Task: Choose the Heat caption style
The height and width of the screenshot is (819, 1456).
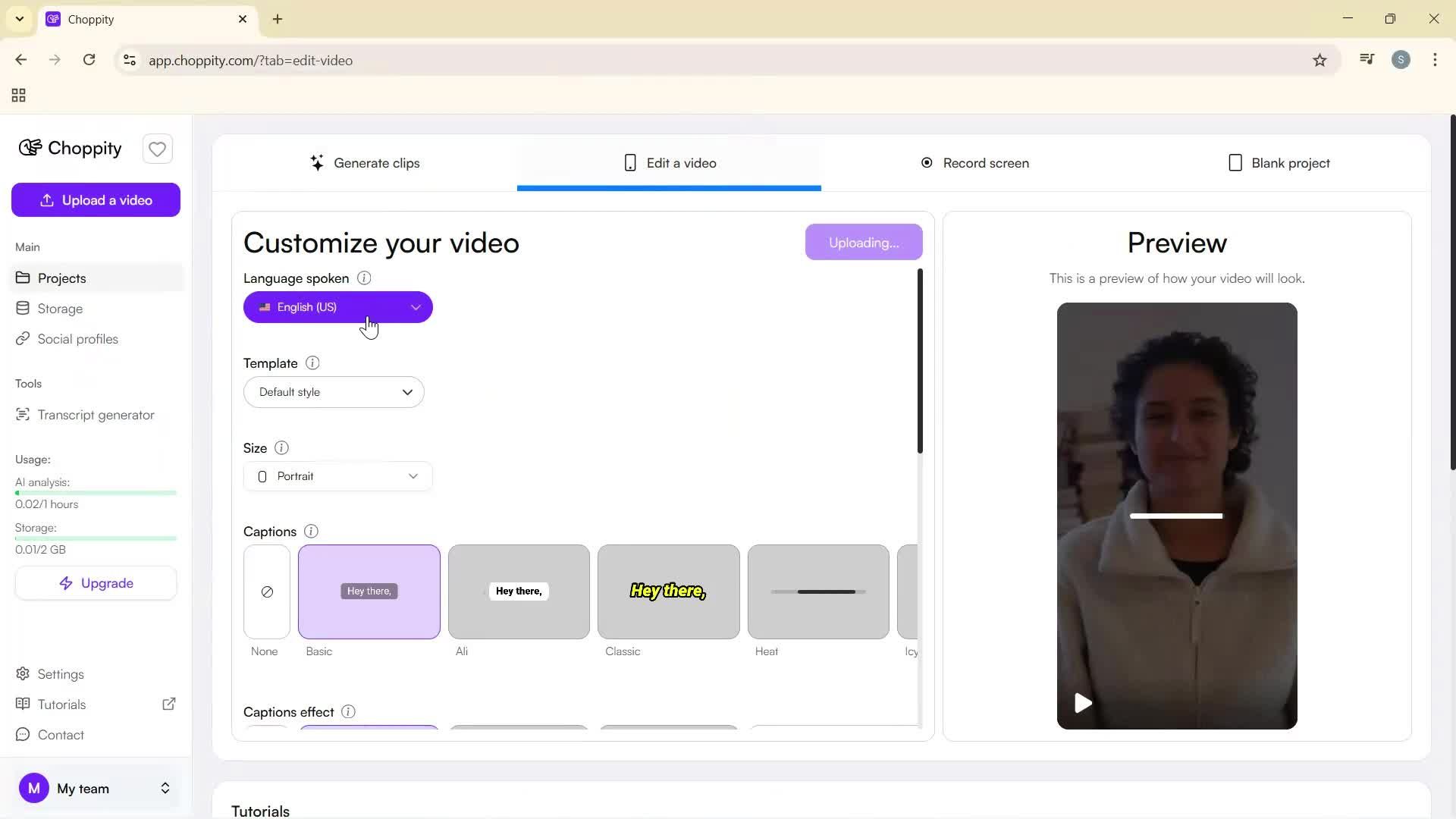Action: (817, 591)
